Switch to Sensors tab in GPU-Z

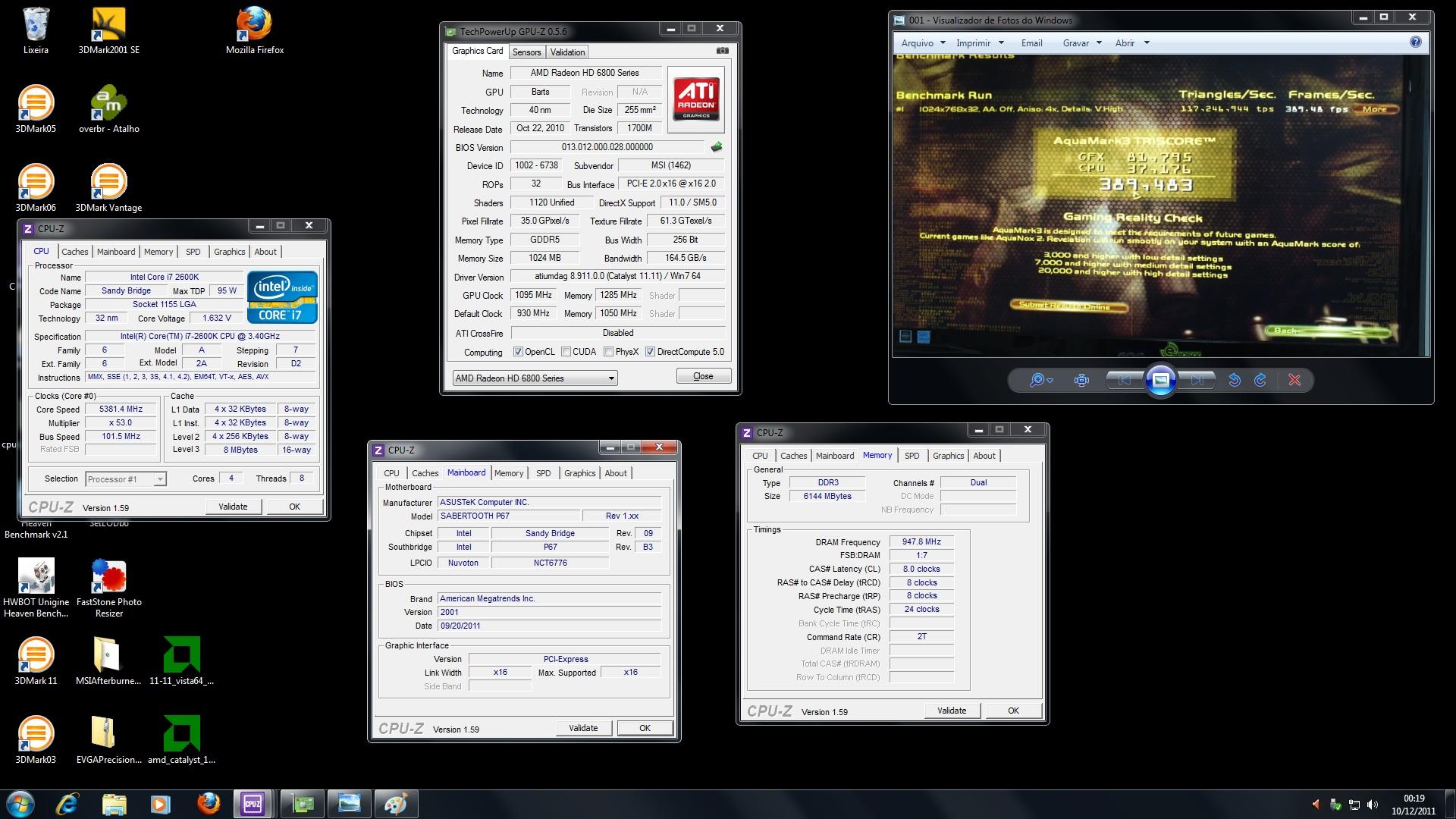pyautogui.click(x=526, y=52)
